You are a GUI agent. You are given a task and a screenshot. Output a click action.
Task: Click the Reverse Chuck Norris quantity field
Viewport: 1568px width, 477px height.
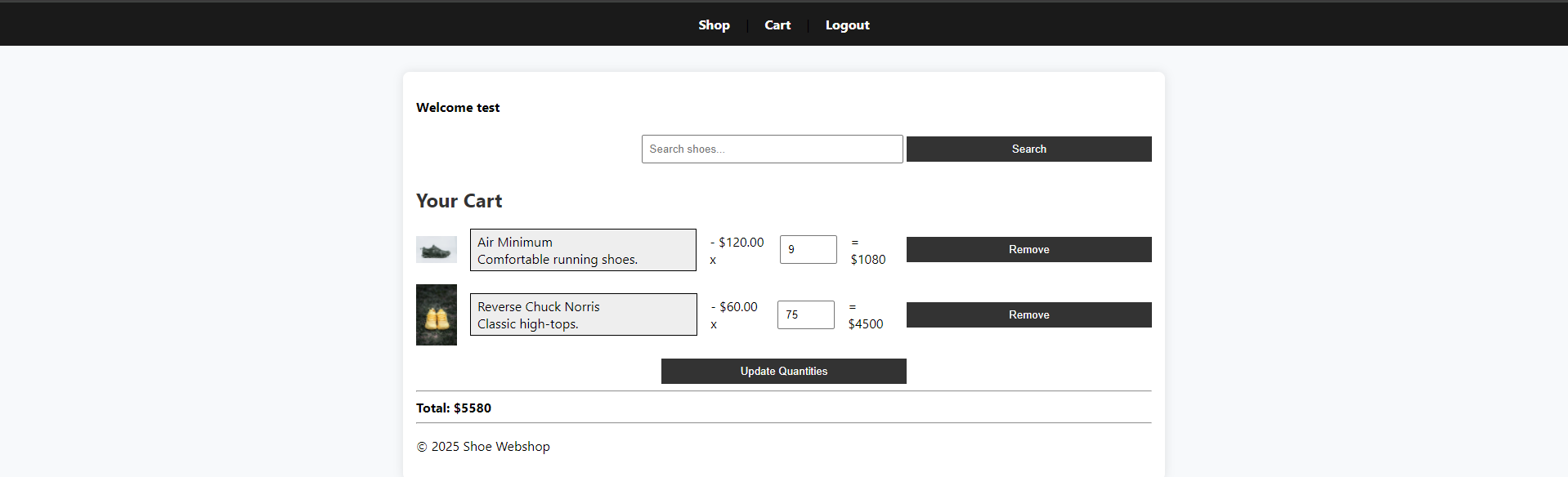click(805, 315)
